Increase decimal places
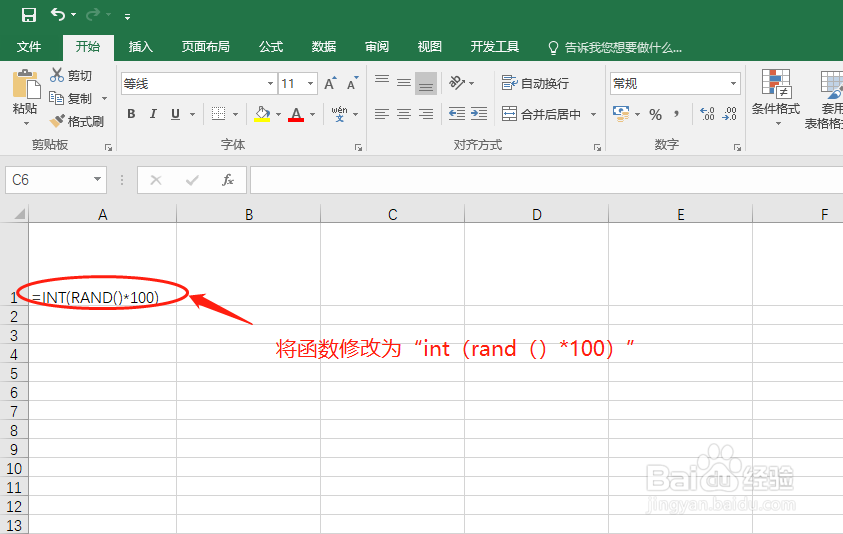Viewport: 843px width, 534px height. (708, 114)
